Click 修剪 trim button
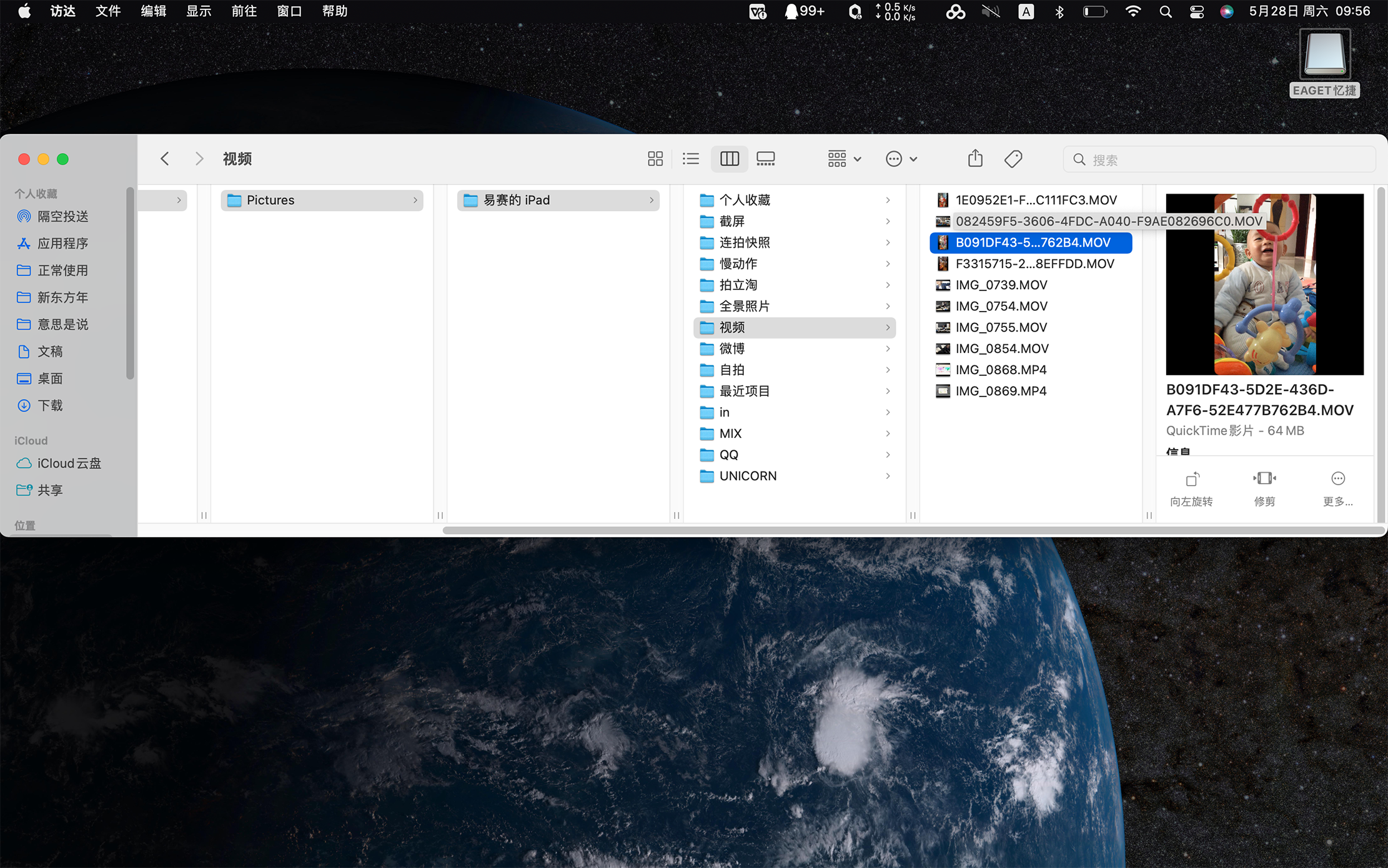 1264,489
